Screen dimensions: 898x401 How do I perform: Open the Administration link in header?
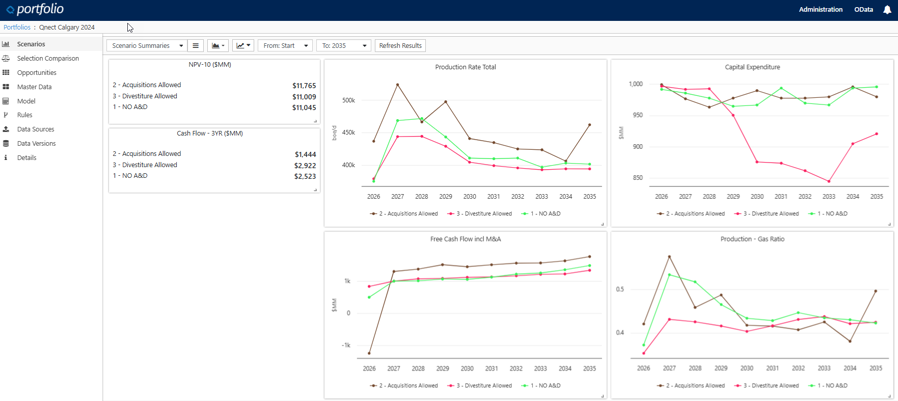coord(820,10)
